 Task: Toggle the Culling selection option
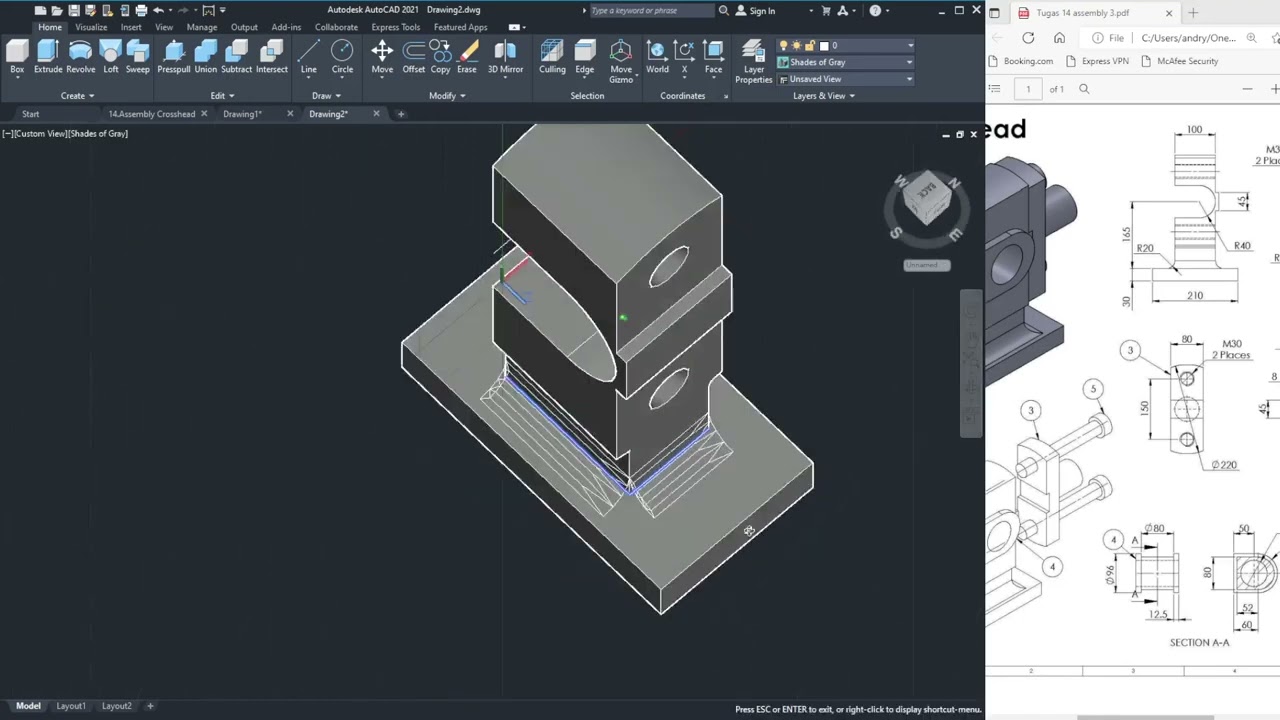[553, 56]
